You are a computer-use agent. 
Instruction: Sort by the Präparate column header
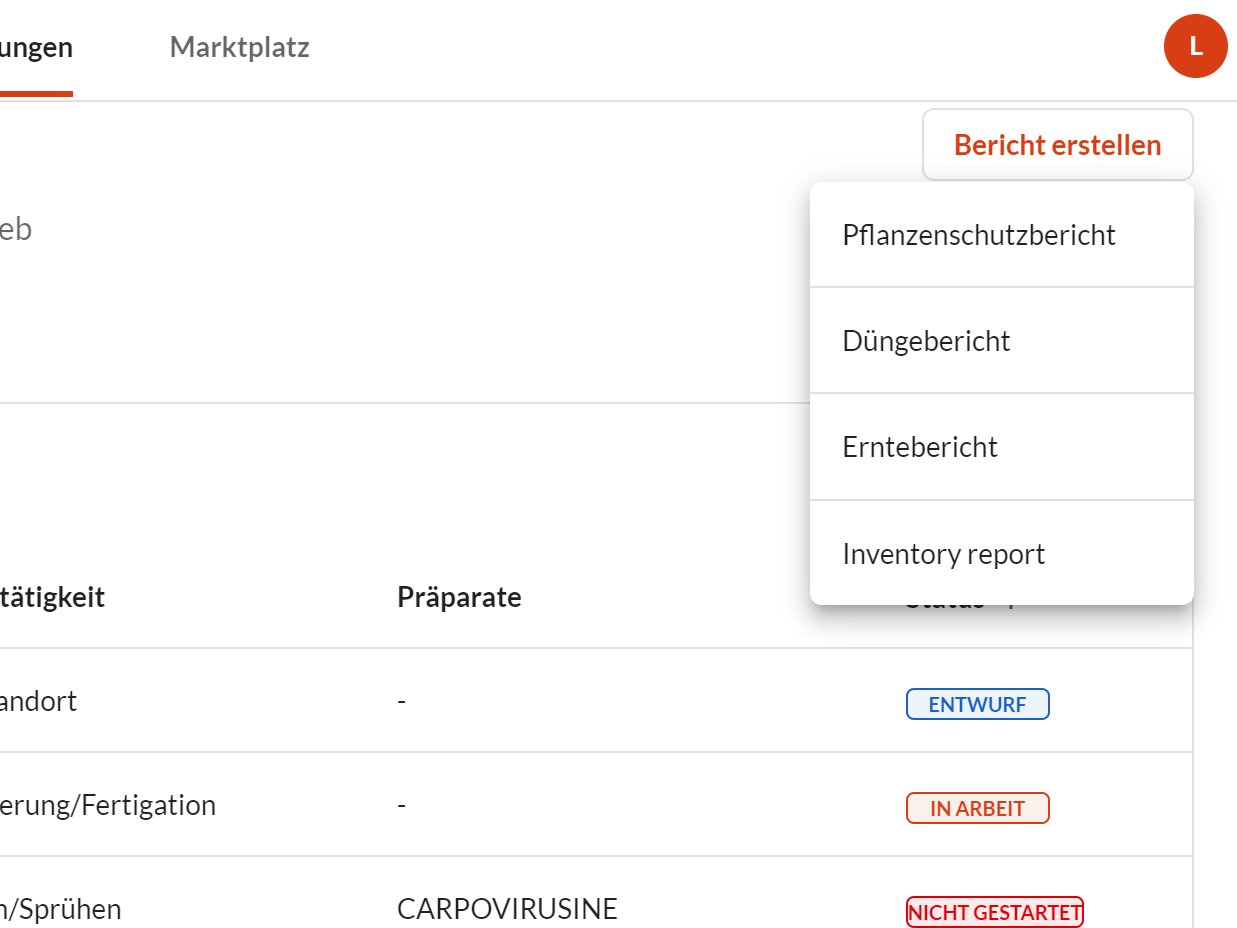[459, 598]
